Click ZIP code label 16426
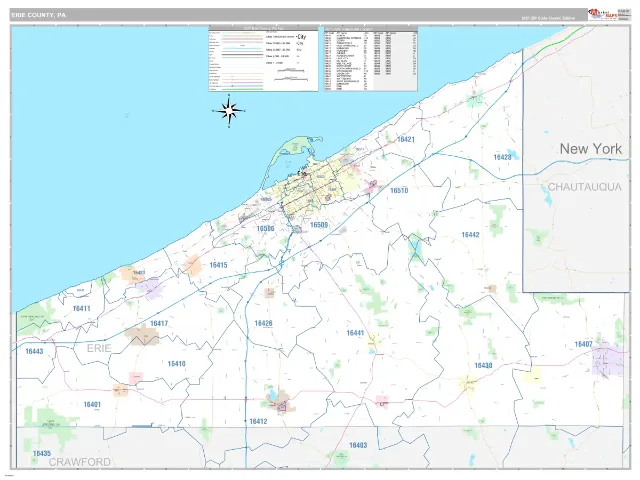 [263, 323]
